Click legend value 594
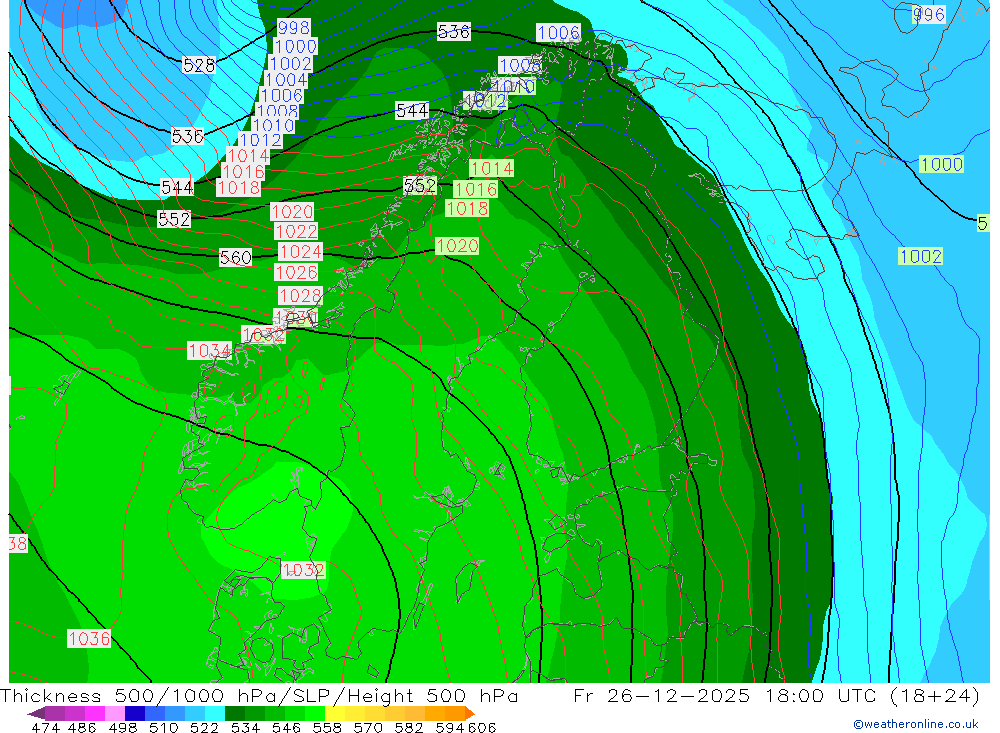 (449, 727)
